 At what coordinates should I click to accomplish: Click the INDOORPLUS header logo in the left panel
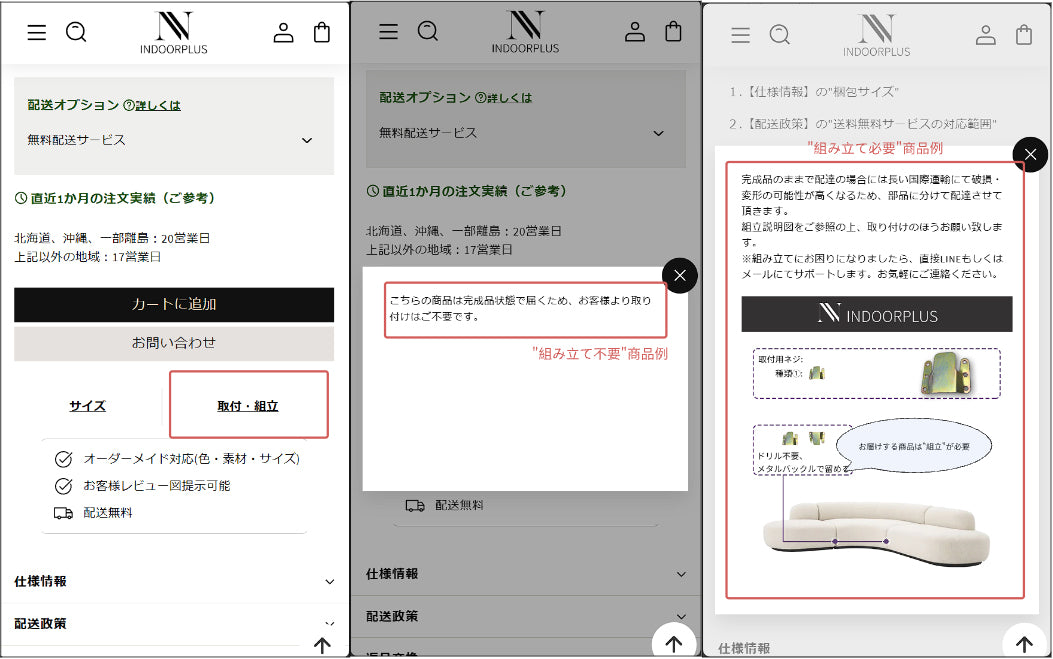[x=174, y=32]
